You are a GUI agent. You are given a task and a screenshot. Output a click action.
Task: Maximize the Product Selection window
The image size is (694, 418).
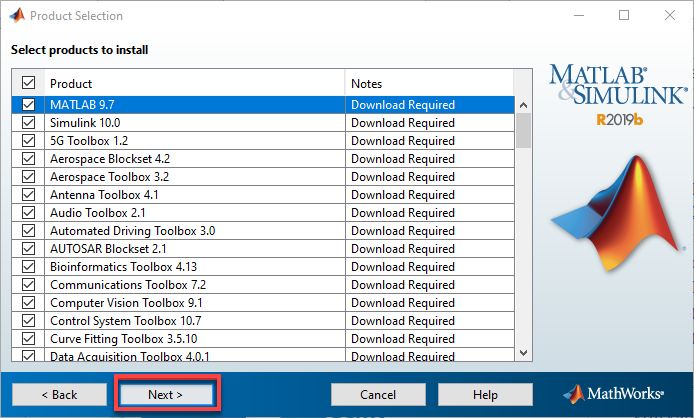(x=624, y=15)
